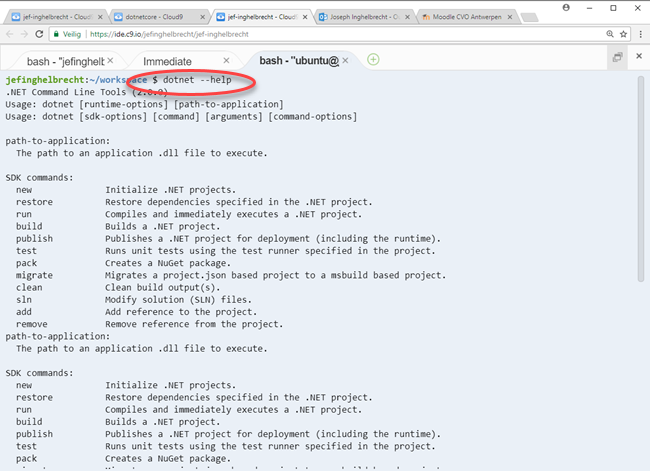The width and height of the screenshot is (650, 471).
Task: Close the Immediate tab
Action: coord(230,61)
